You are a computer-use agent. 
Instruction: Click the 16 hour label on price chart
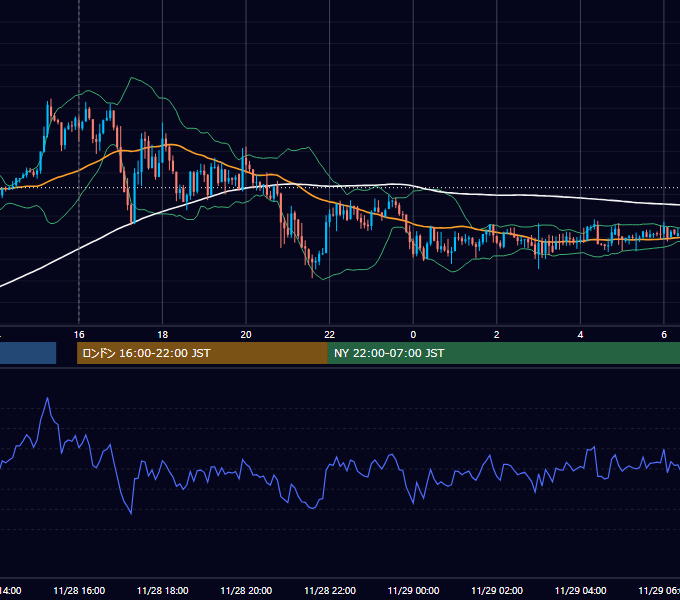pos(79,335)
